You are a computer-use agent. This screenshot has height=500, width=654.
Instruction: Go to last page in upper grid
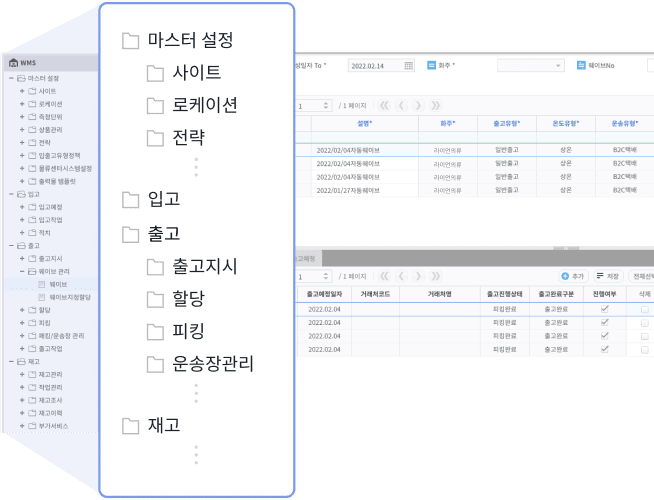coord(435,105)
